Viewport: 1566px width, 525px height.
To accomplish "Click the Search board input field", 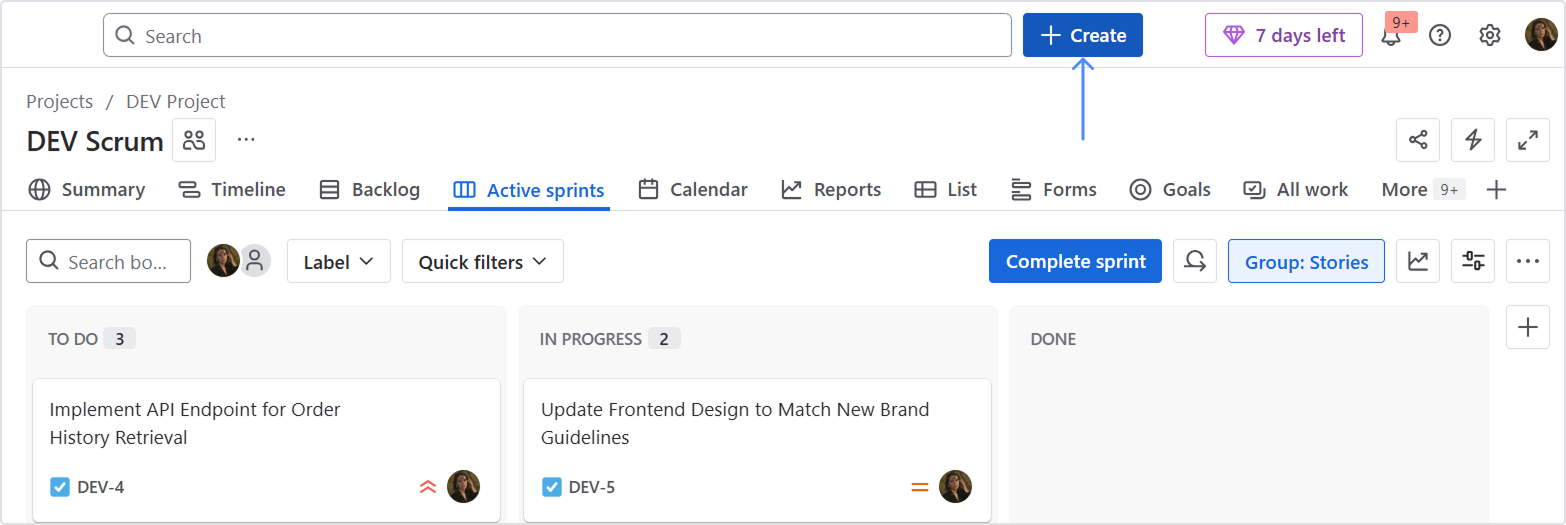I will coord(108,261).
